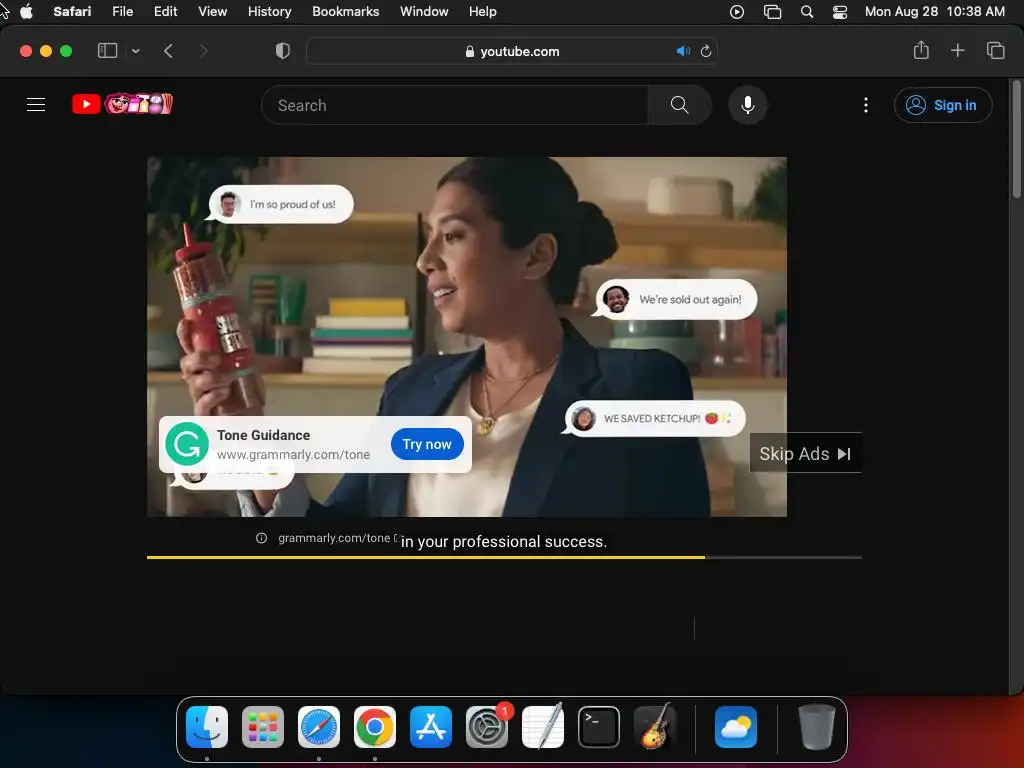Open the screen mirroring menu bar icon

tap(773, 12)
